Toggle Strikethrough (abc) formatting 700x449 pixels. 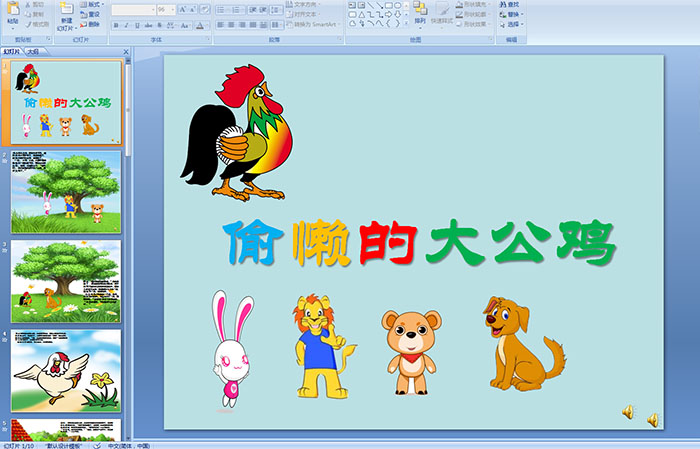coord(149,25)
